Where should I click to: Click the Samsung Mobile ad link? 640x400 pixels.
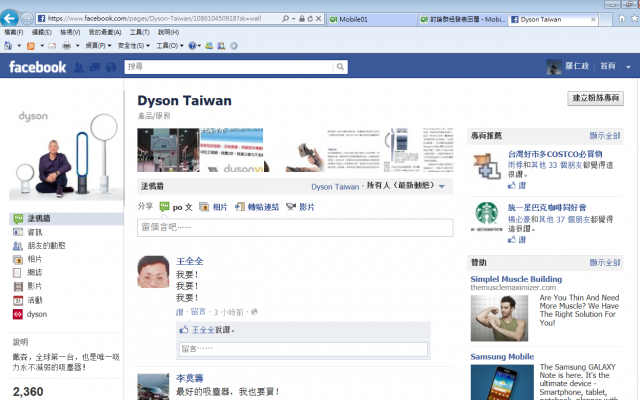pos(502,356)
